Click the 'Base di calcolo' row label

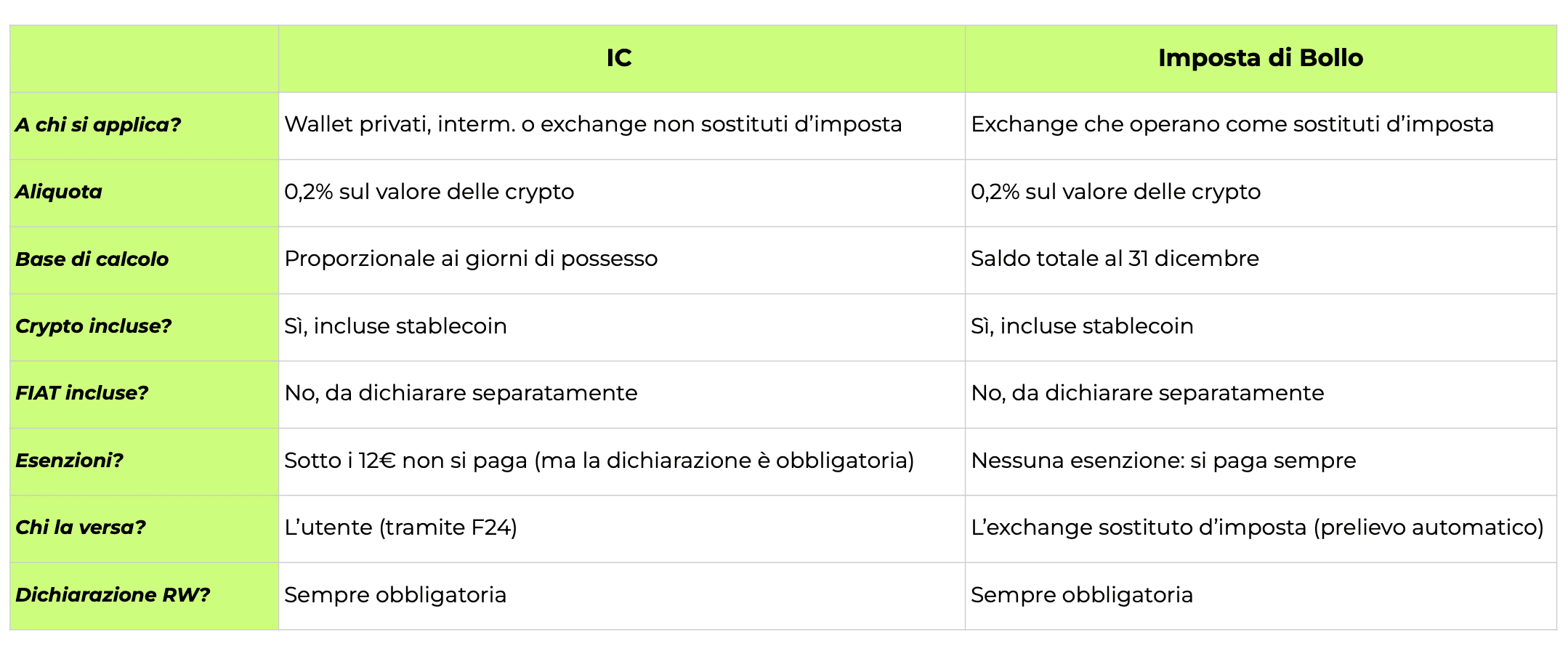point(92,259)
